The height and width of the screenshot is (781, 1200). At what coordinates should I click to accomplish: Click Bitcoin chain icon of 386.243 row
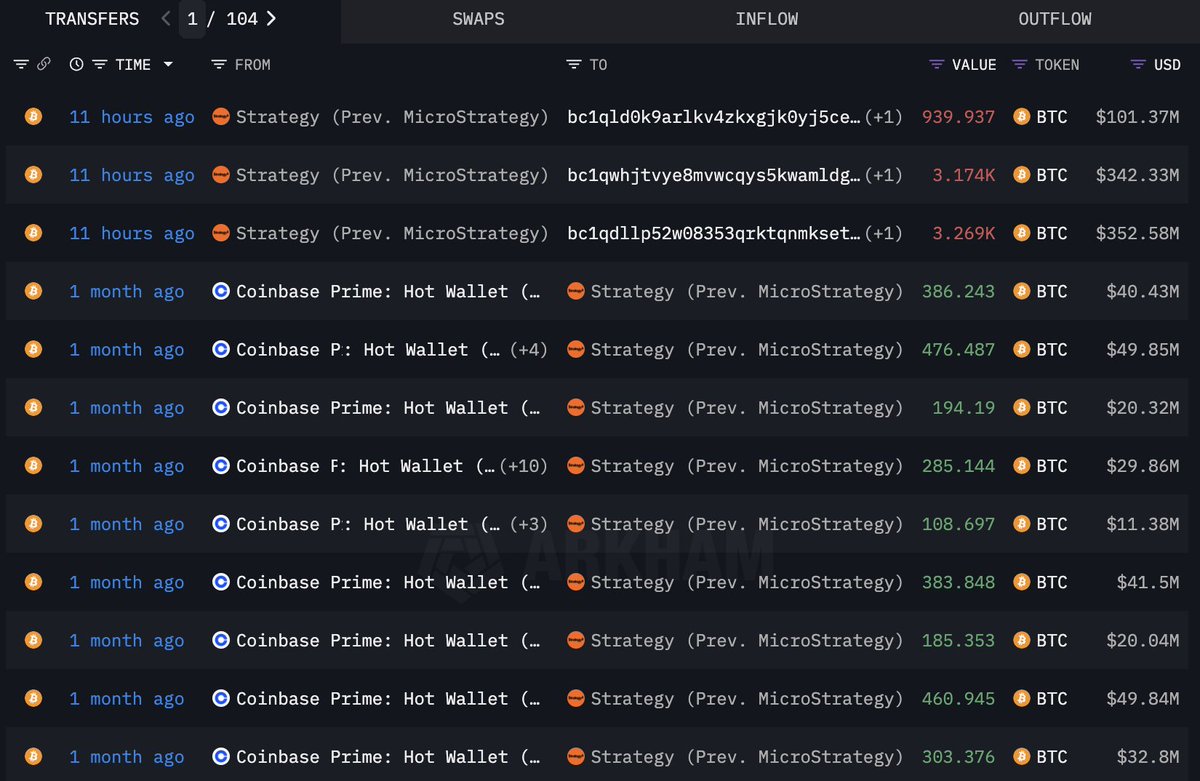tap(33, 291)
